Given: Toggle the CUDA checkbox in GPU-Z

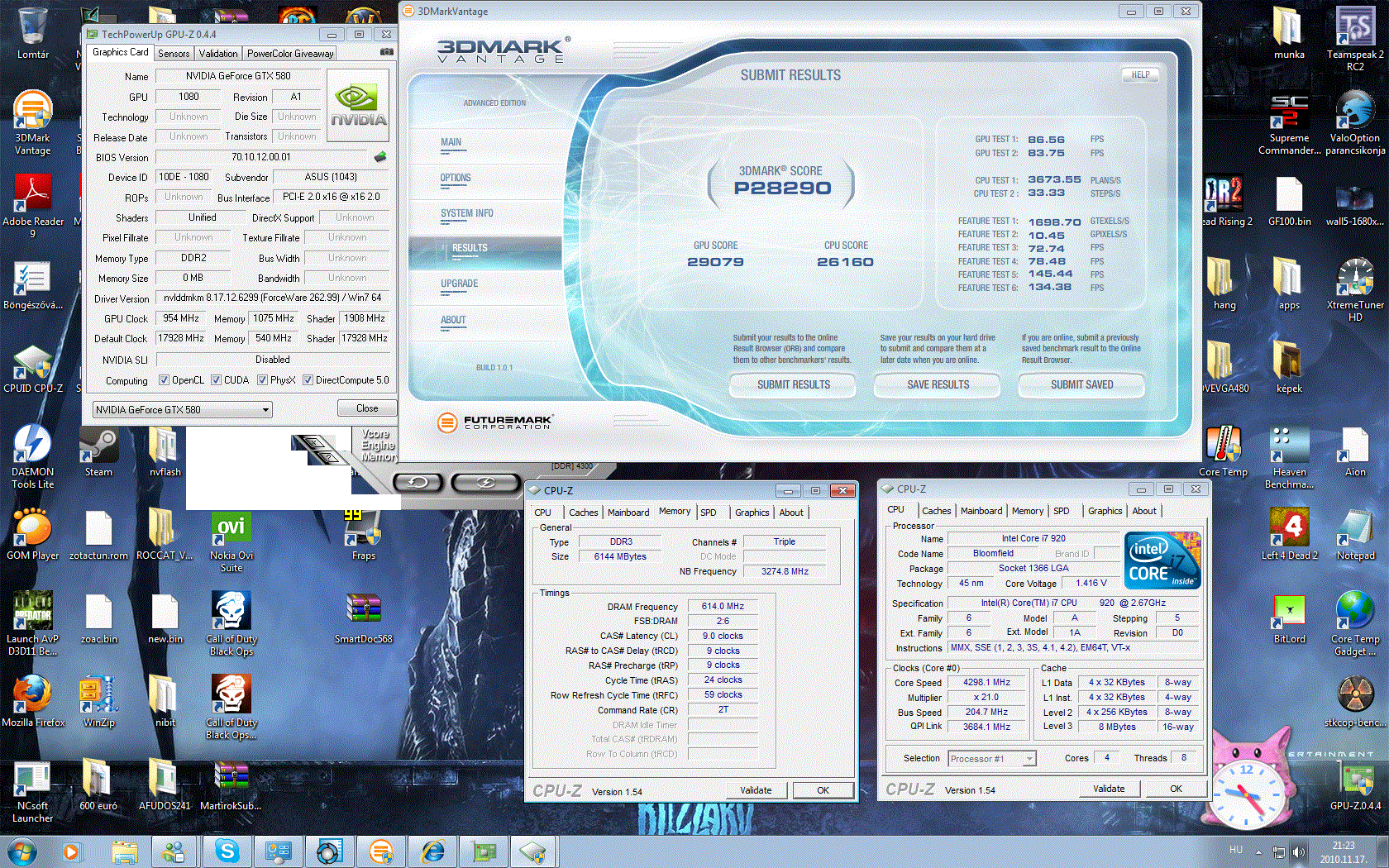Looking at the screenshot, I should 216,380.
